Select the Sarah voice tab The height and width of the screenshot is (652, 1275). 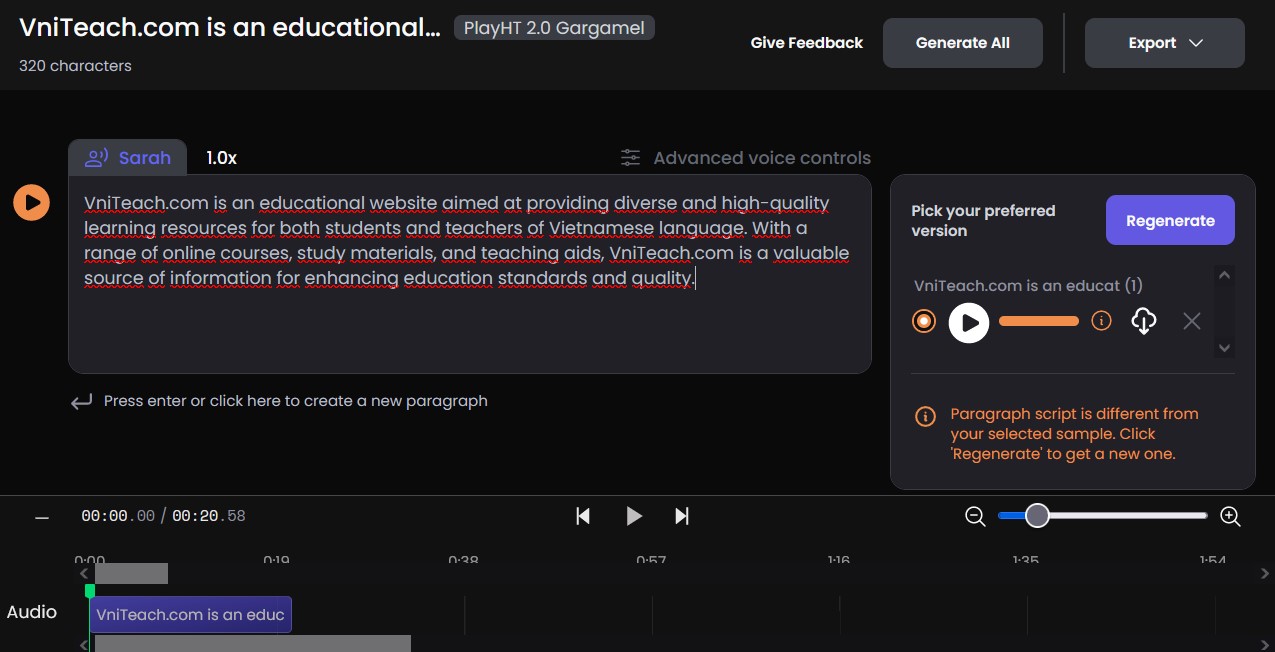(x=128, y=157)
